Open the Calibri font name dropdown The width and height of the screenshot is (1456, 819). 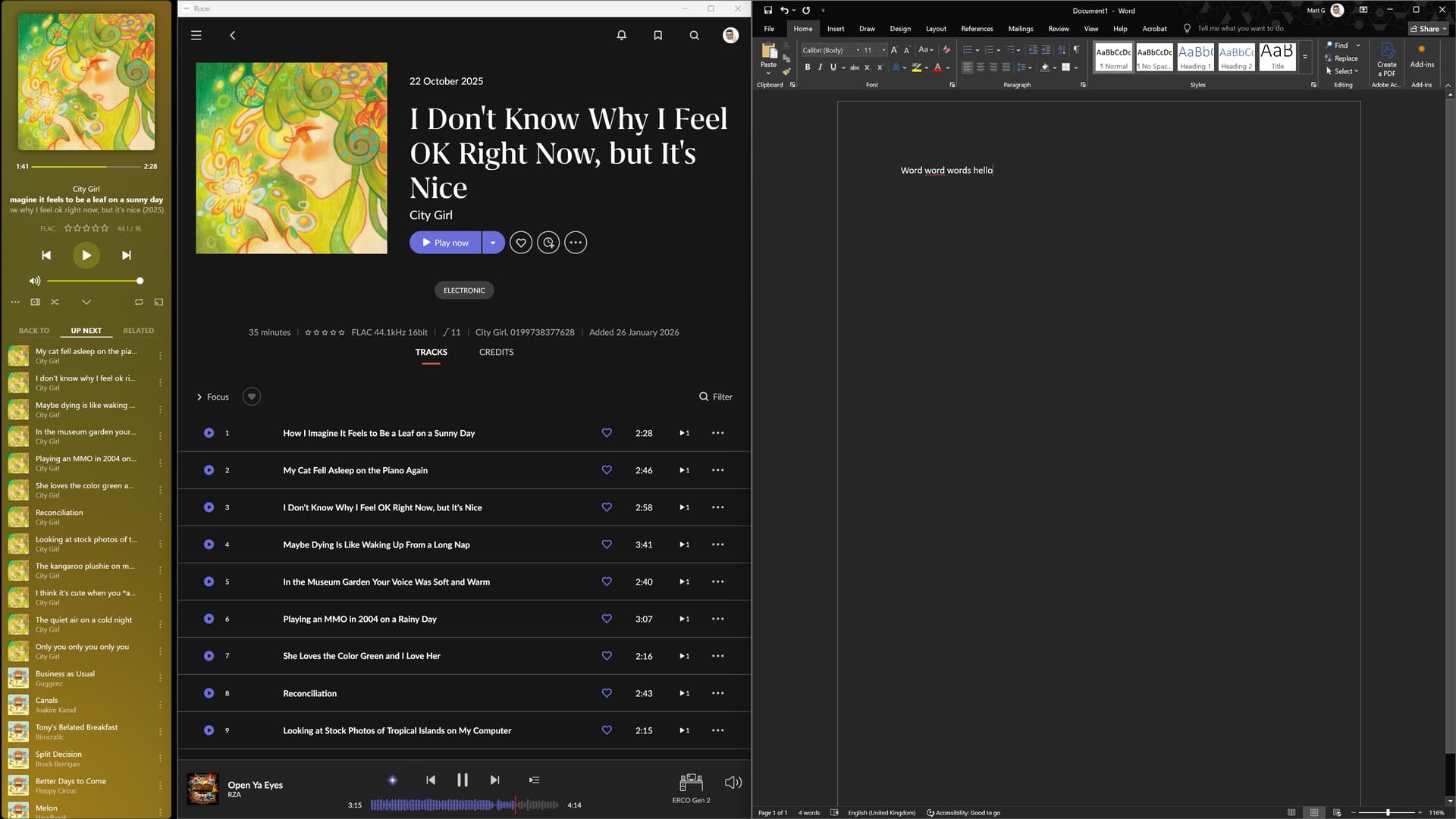[x=858, y=50]
